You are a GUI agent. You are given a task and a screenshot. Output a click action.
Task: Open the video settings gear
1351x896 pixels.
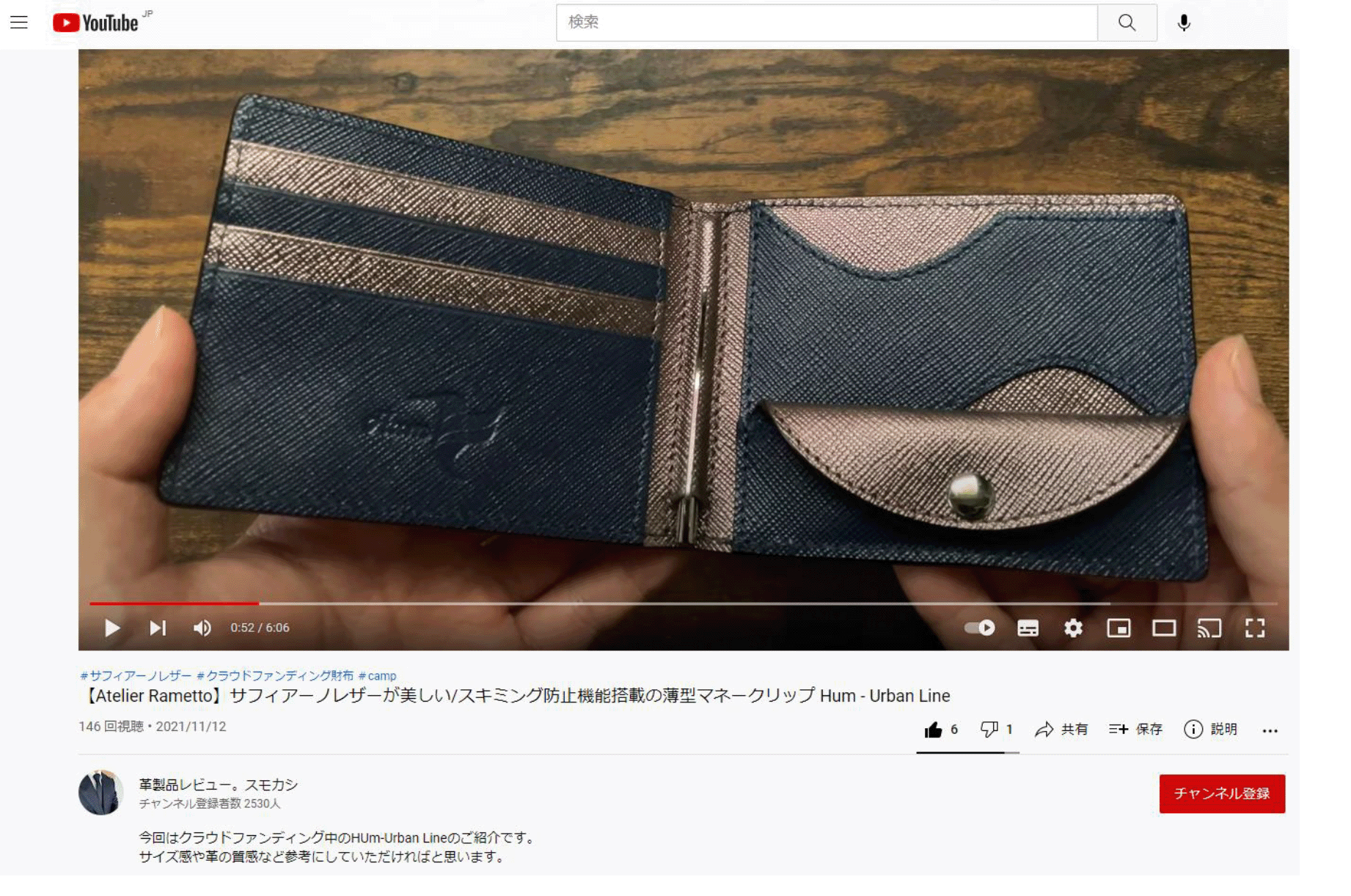click(x=1073, y=628)
